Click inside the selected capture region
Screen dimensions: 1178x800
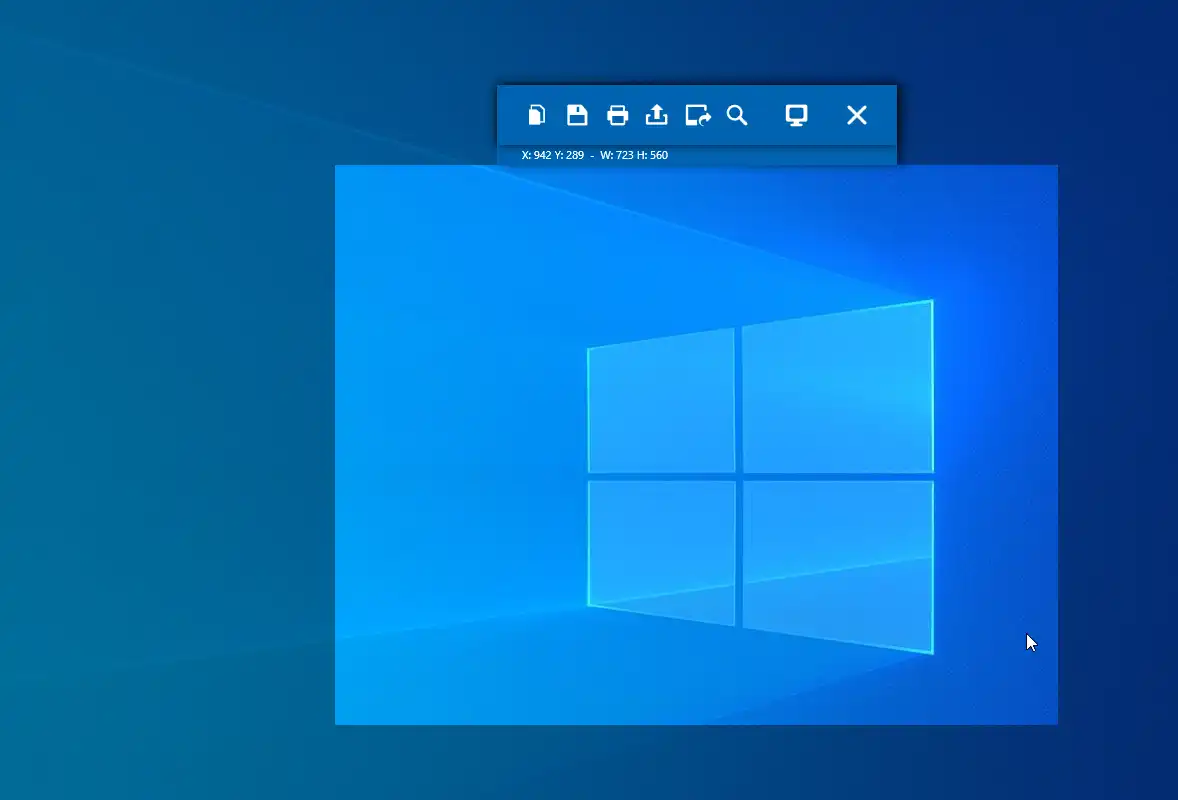tap(696, 445)
